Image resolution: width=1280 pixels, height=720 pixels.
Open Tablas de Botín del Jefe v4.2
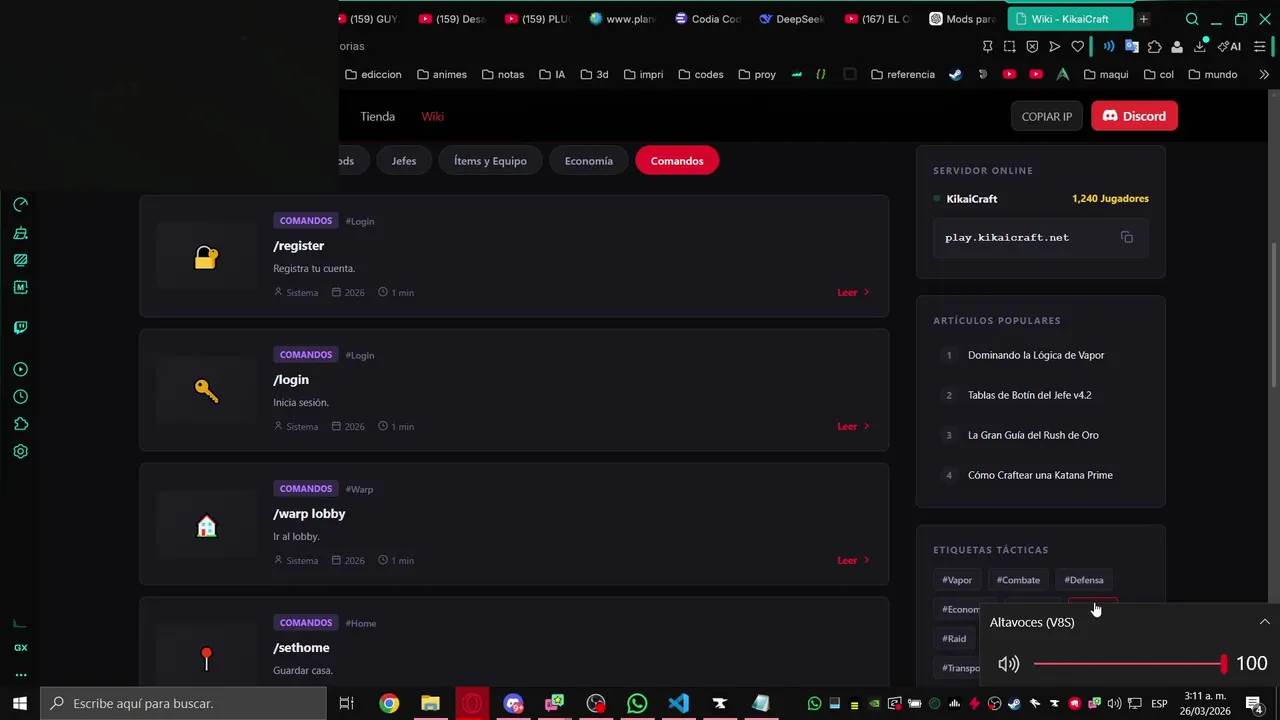click(x=1029, y=395)
